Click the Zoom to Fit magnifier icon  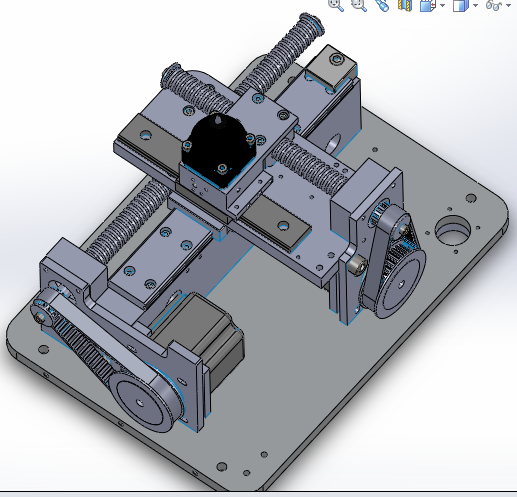coord(336,5)
